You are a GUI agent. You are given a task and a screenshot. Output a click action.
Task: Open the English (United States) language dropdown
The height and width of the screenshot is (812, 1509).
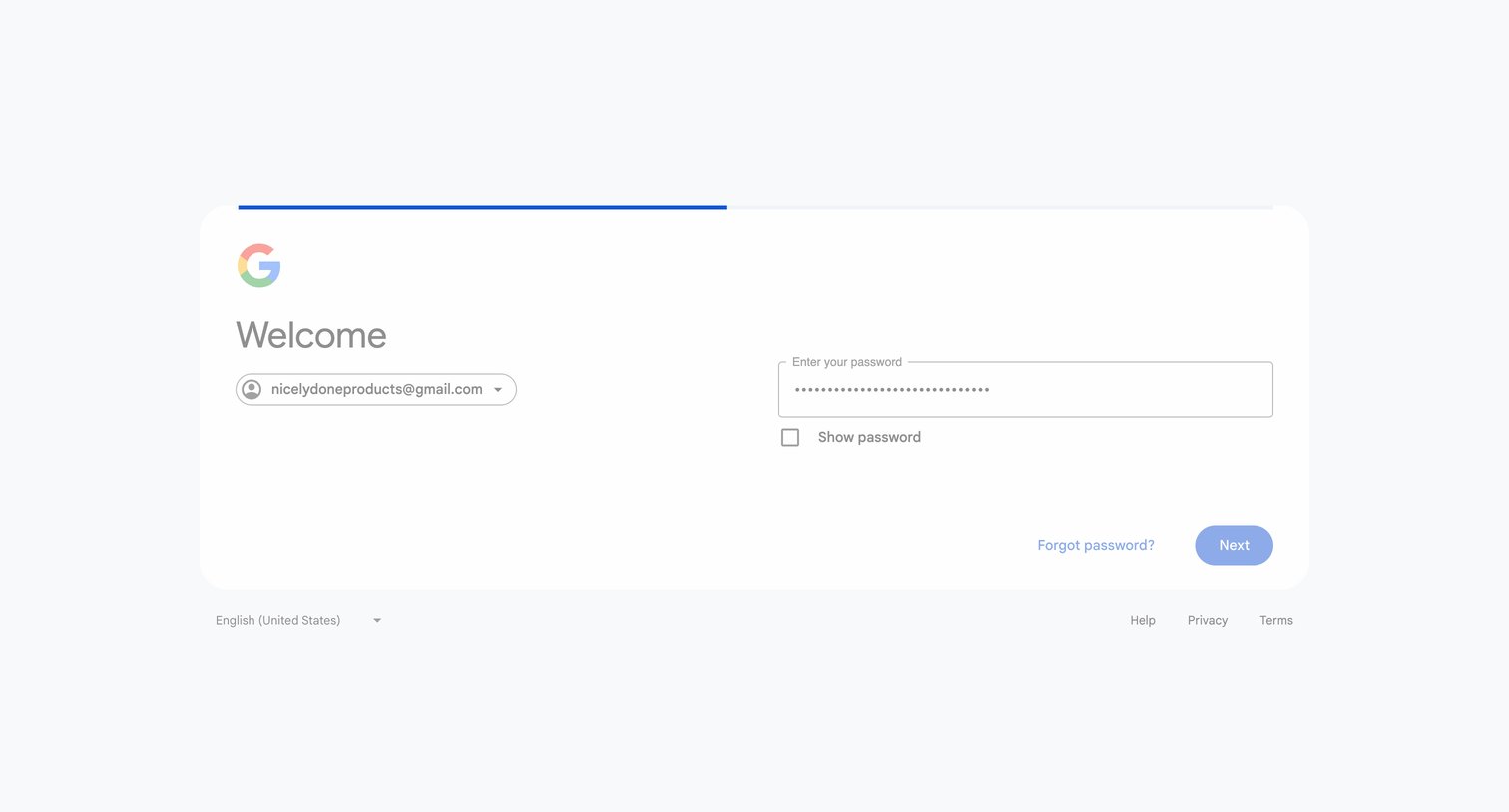(298, 620)
